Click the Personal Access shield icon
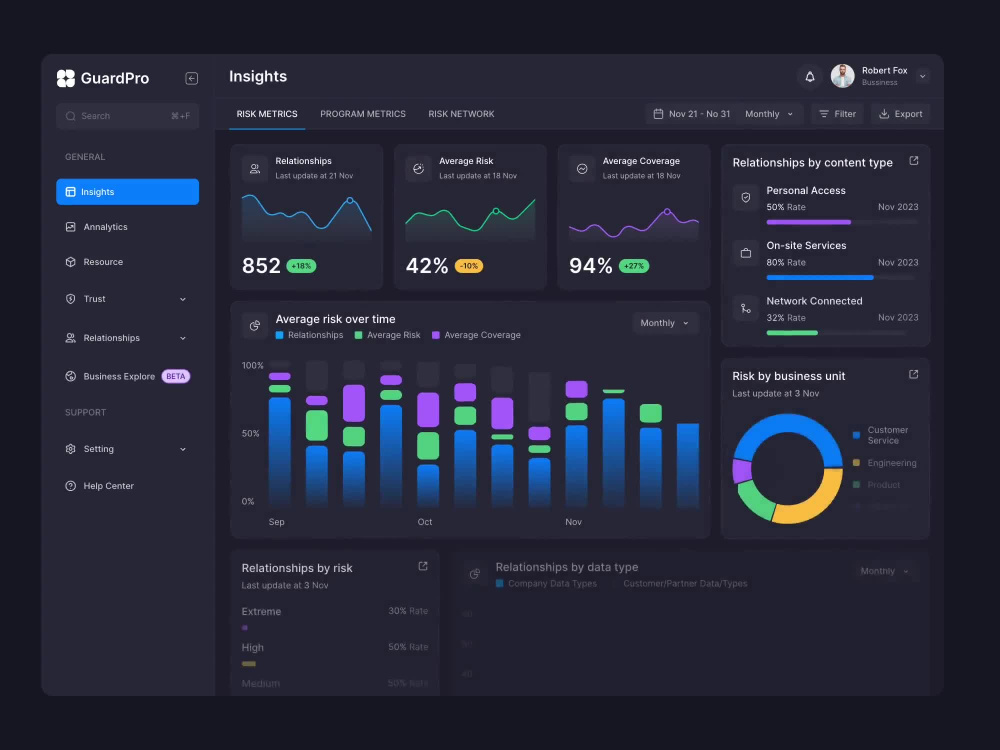This screenshot has width=1000, height=750. [746, 198]
